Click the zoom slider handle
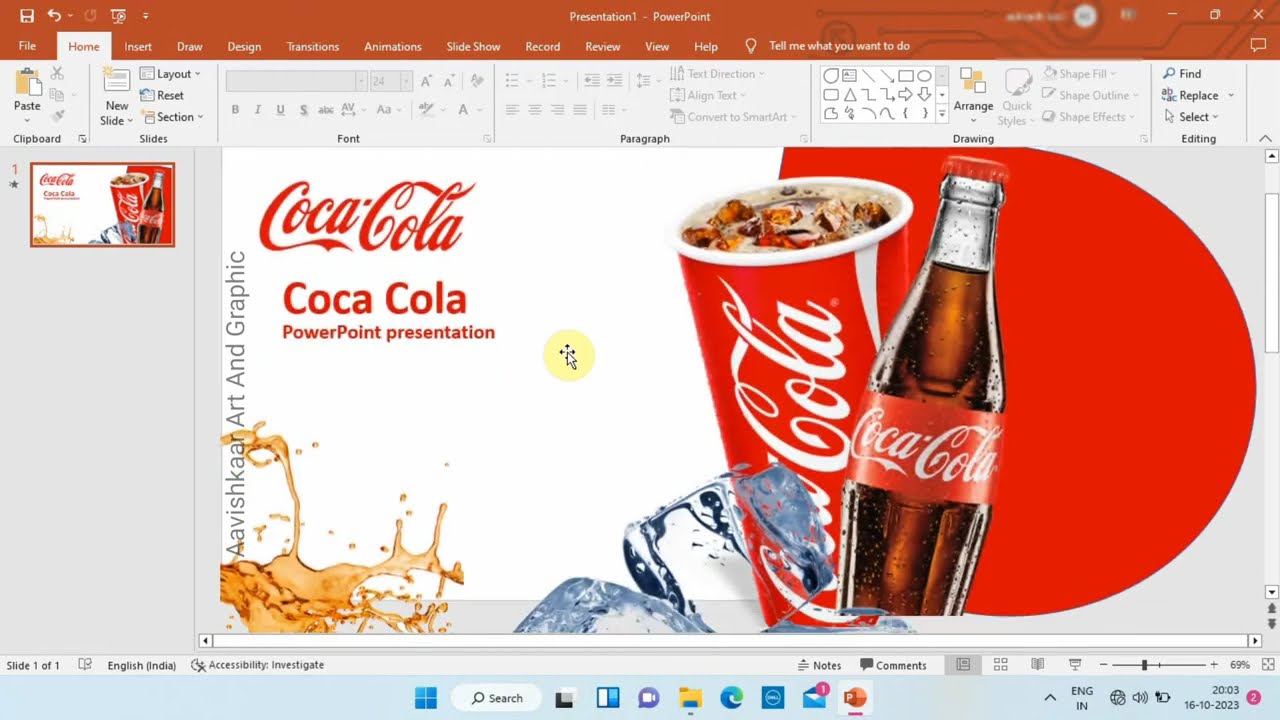Screen dimensions: 1280x720 tap(1144, 665)
